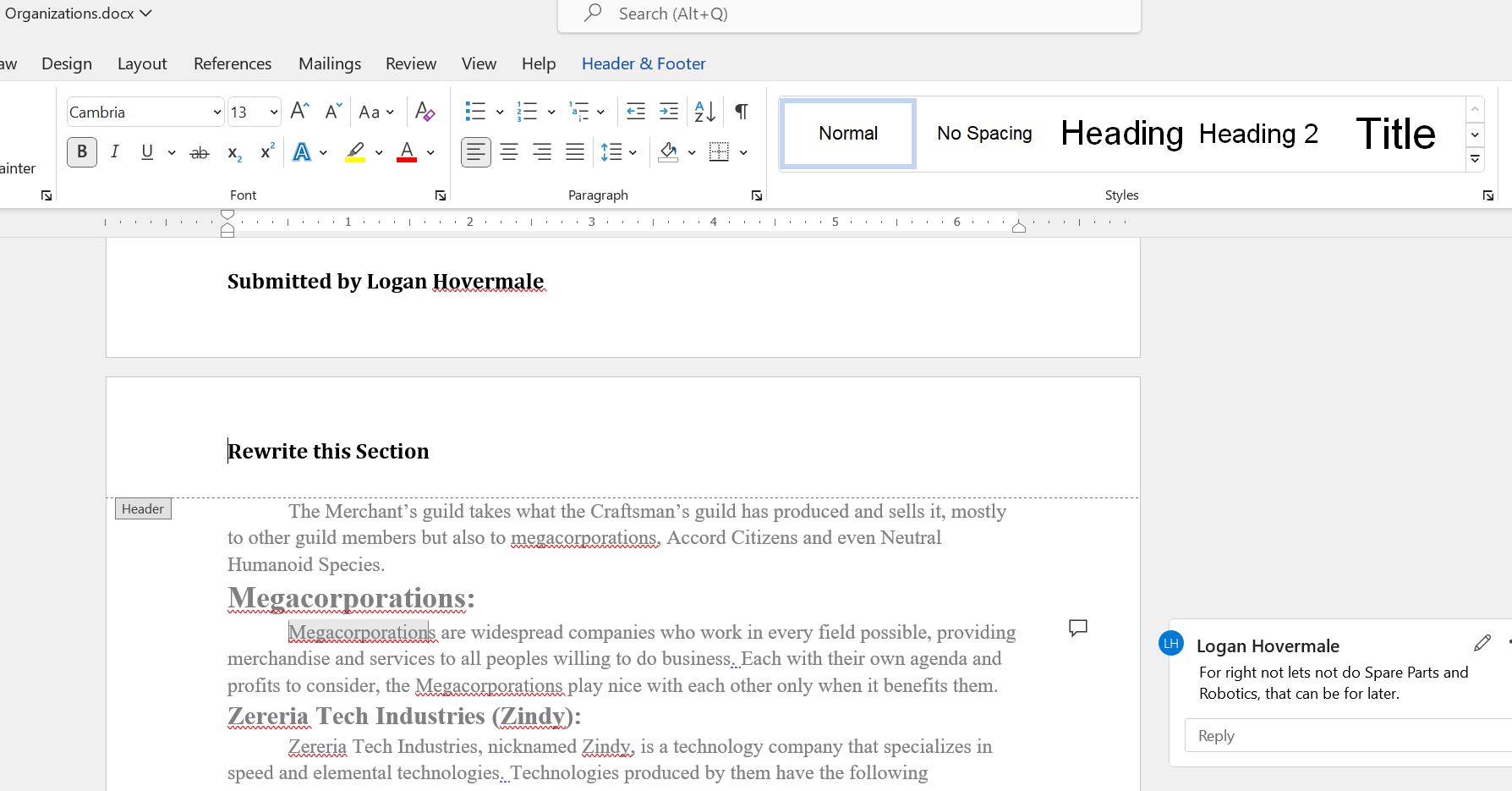This screenshot has height=791, width=1512.
Task: Increase font size with Grow Font icon
Action: pyautogui.click(x=299, y=112)
